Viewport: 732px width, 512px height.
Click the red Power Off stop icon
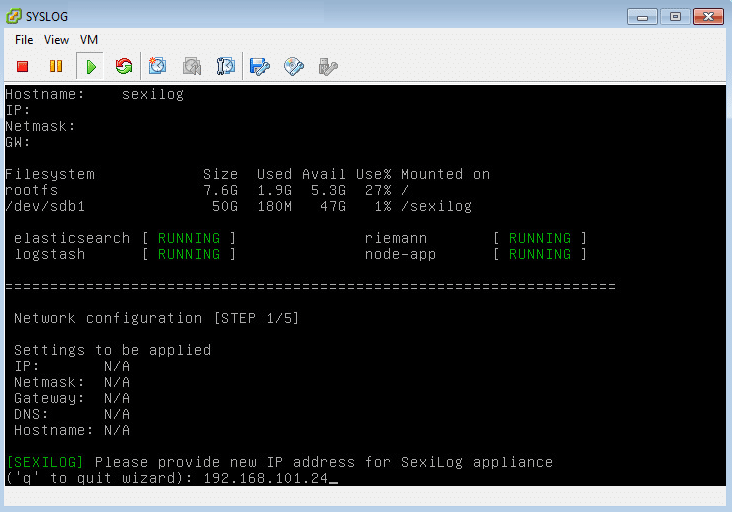[22, 67]
